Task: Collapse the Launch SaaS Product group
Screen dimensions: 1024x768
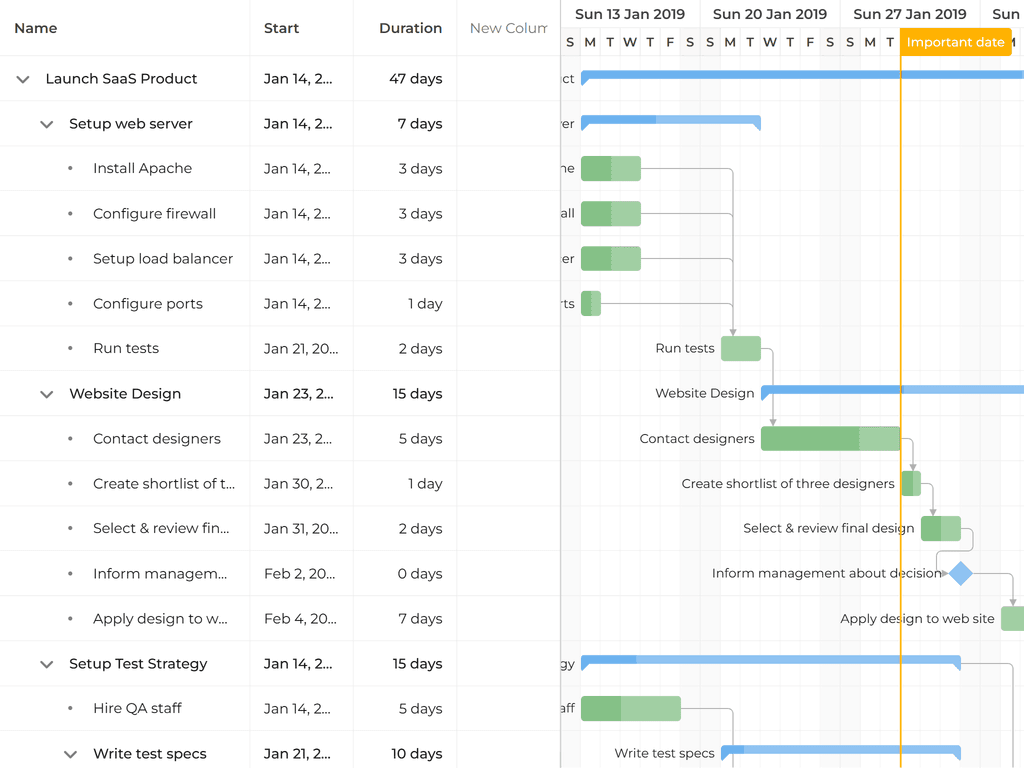Action: point(23,79)
